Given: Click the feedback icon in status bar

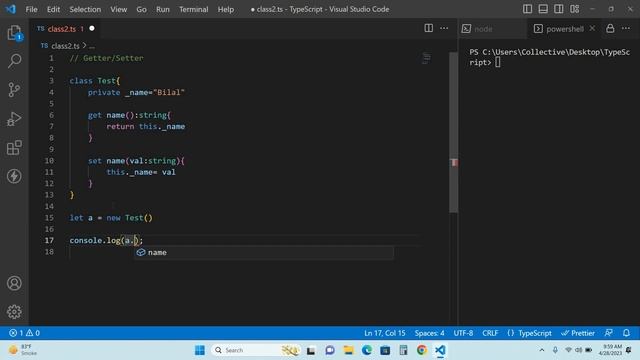Looking at the screenshot, I should point(609,333).
